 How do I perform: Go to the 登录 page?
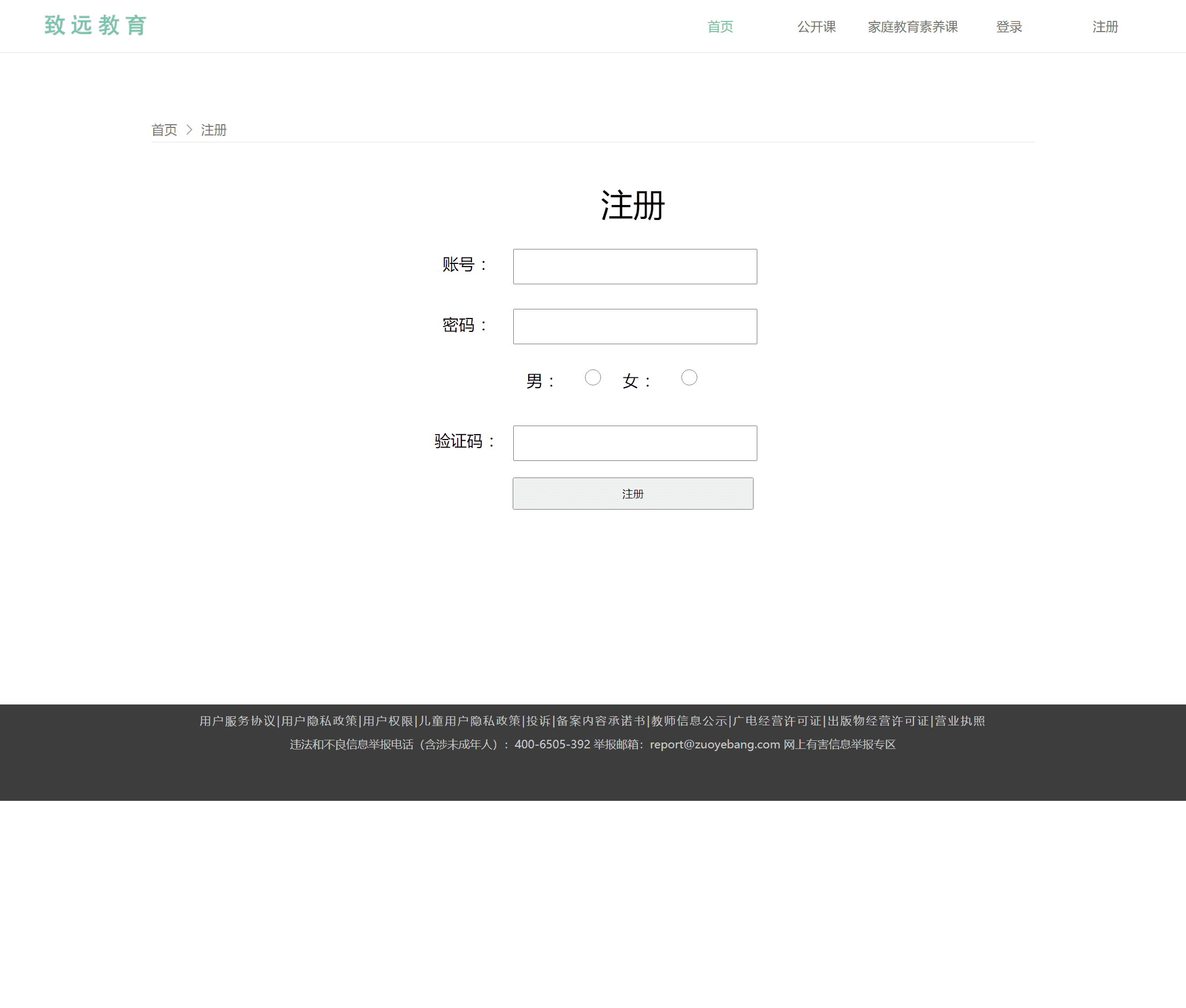click(x=1009, y=26)
